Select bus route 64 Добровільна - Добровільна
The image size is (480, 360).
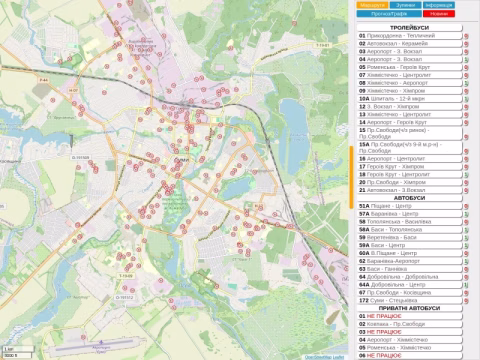coord(409,277)
